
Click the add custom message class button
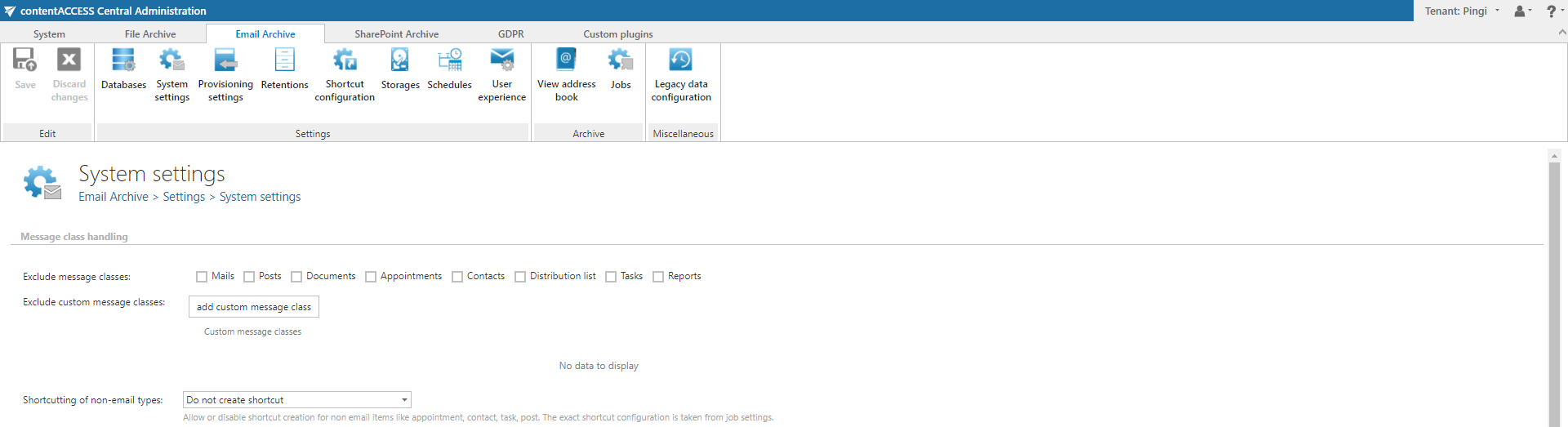point(254,307)
